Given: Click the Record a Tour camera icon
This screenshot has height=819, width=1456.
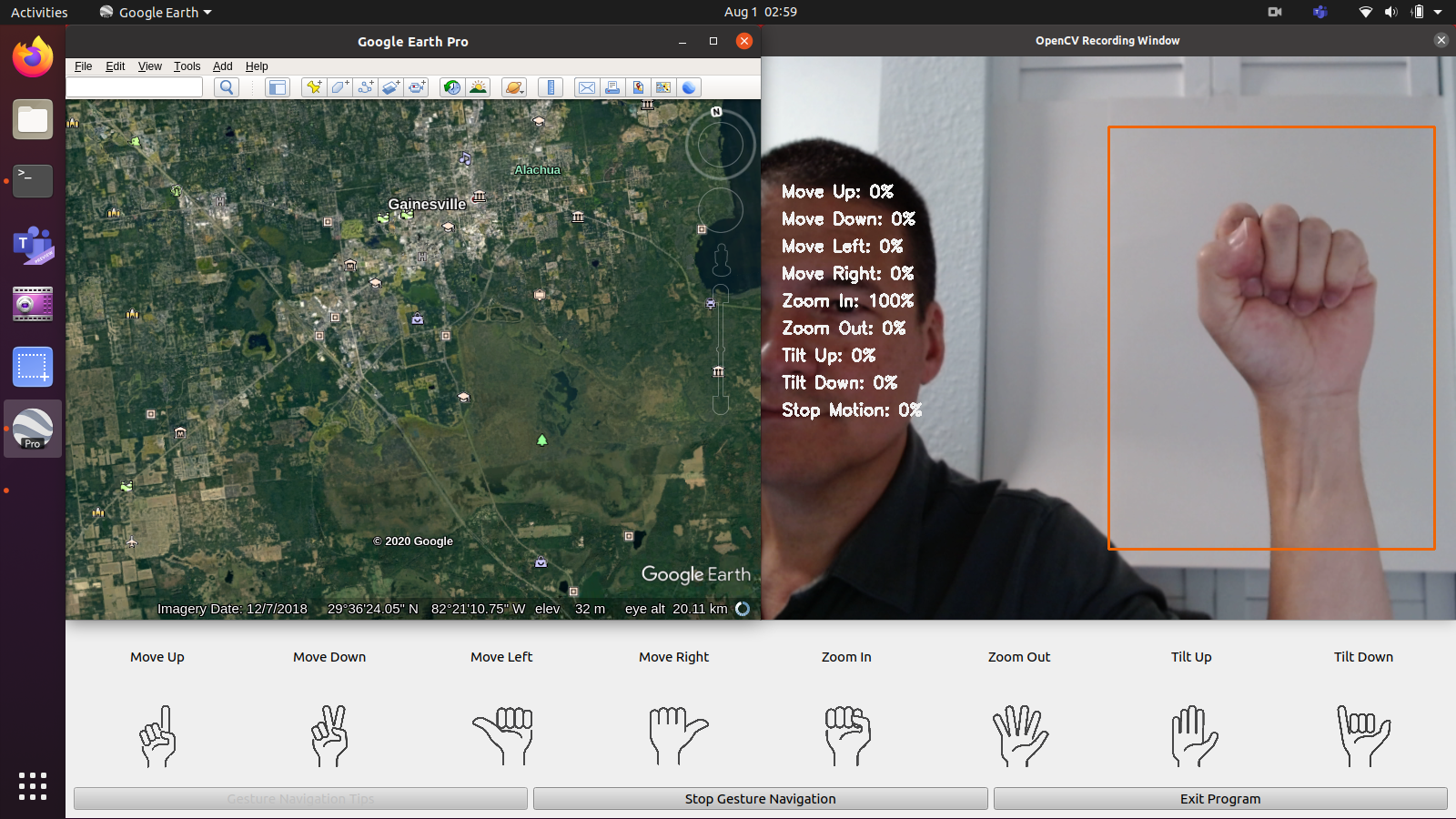Looking at the screenshot, I should pyautogui.click(x=417, y=87).
